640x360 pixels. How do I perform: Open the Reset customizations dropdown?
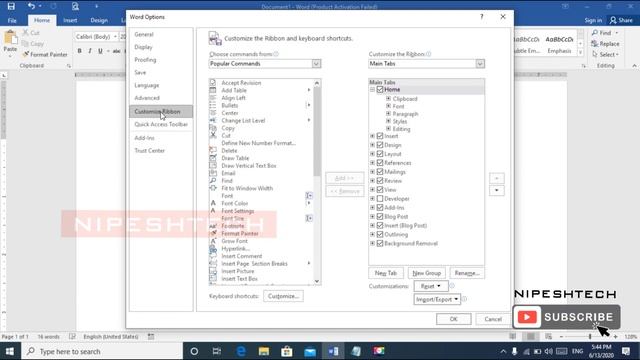pyautogui.click(x=431, y=286)
